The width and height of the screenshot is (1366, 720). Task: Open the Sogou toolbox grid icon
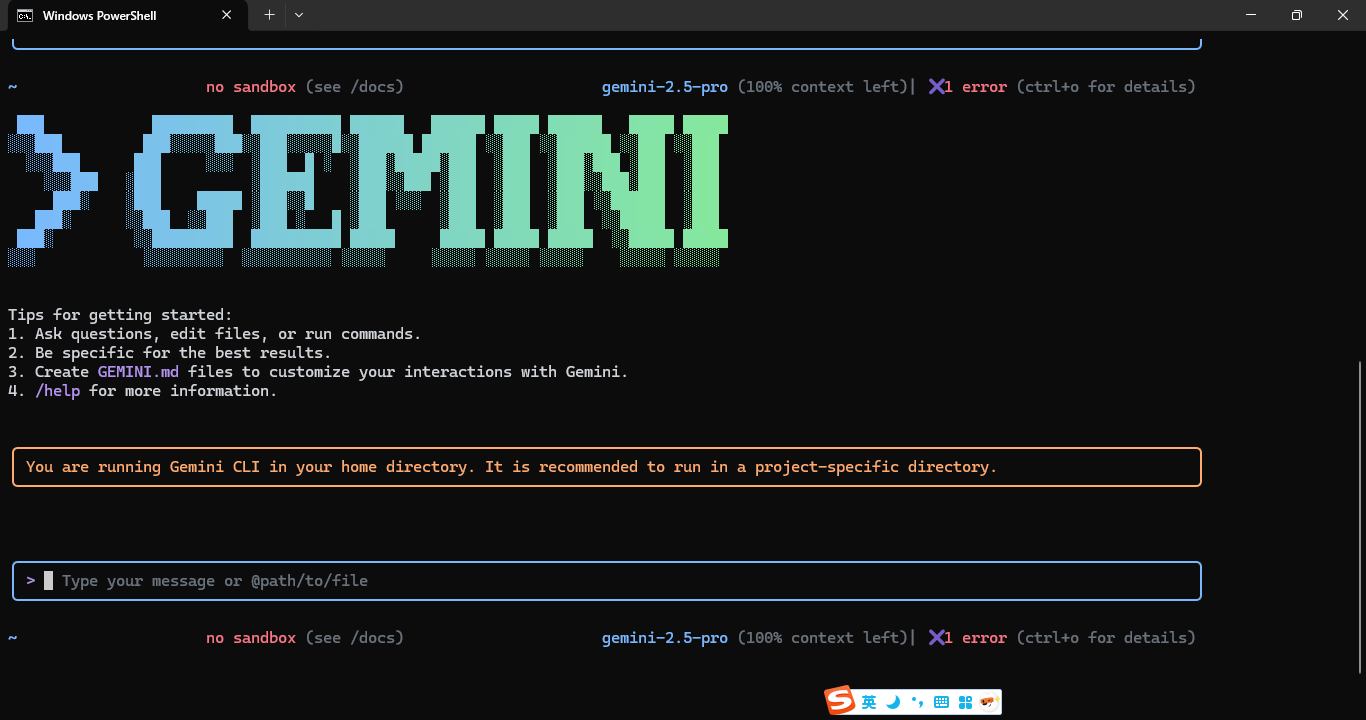(x=965, y=703)
